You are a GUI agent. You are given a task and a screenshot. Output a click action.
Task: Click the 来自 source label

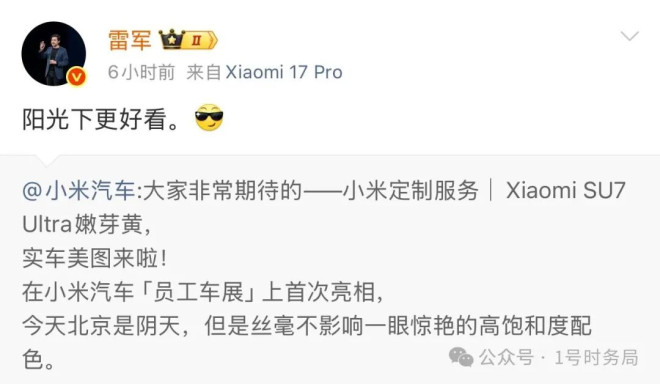pyautogui.click(x=204, y=72)
